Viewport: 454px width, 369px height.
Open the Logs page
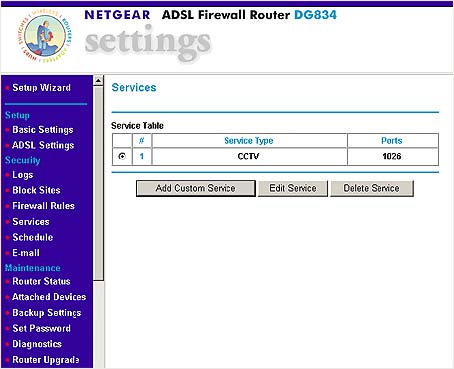click(23, 175)
